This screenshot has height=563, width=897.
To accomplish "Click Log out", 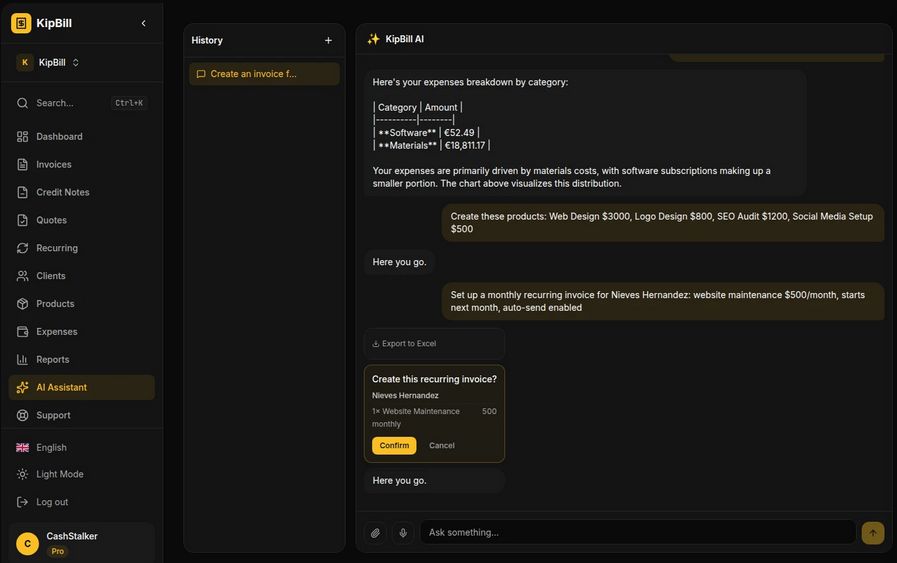I will [82, 502].
